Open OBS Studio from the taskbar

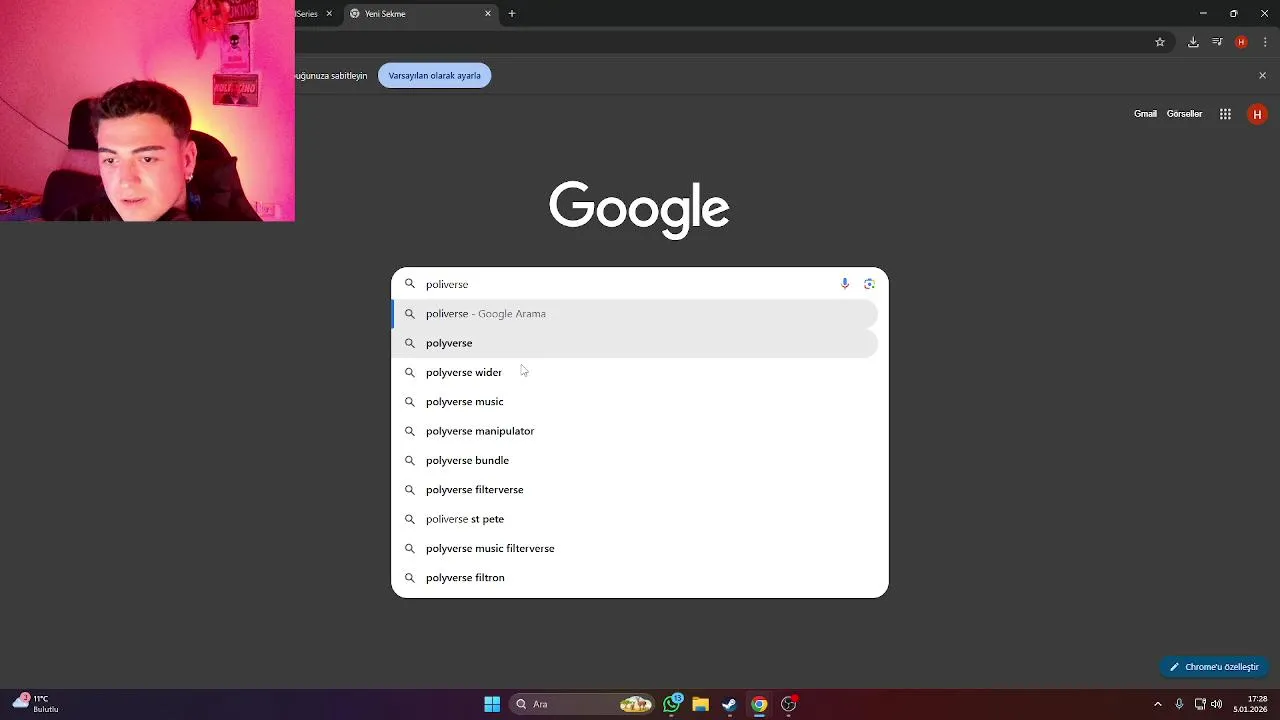coord(789,704)
